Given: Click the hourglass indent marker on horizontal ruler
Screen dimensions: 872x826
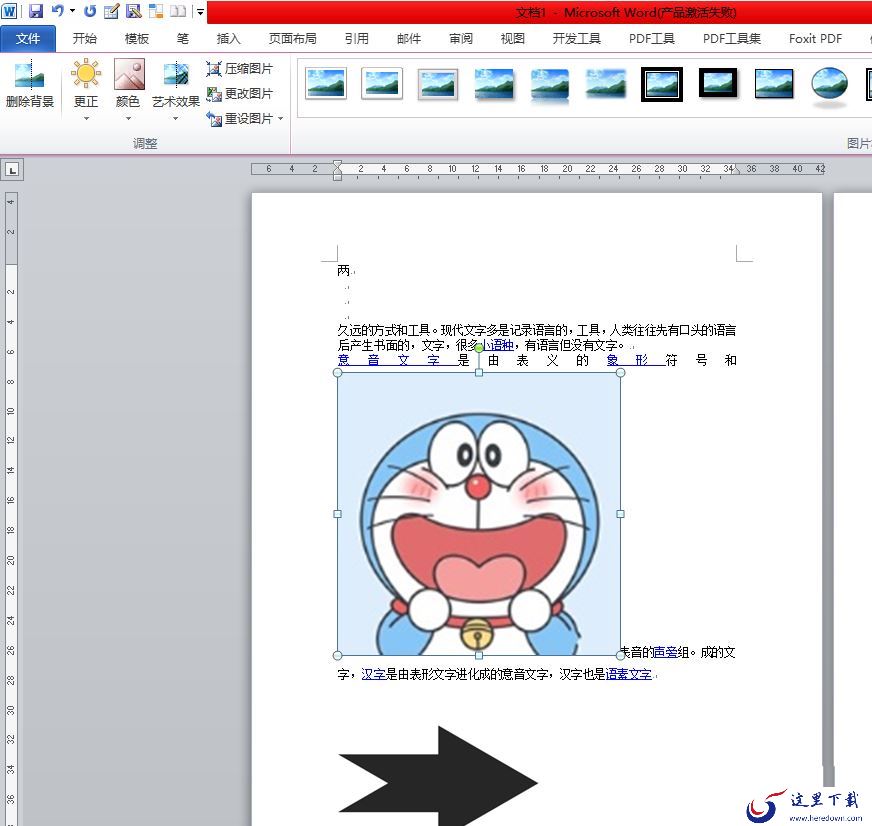Looking at the screenshot, I should [338, 170].
